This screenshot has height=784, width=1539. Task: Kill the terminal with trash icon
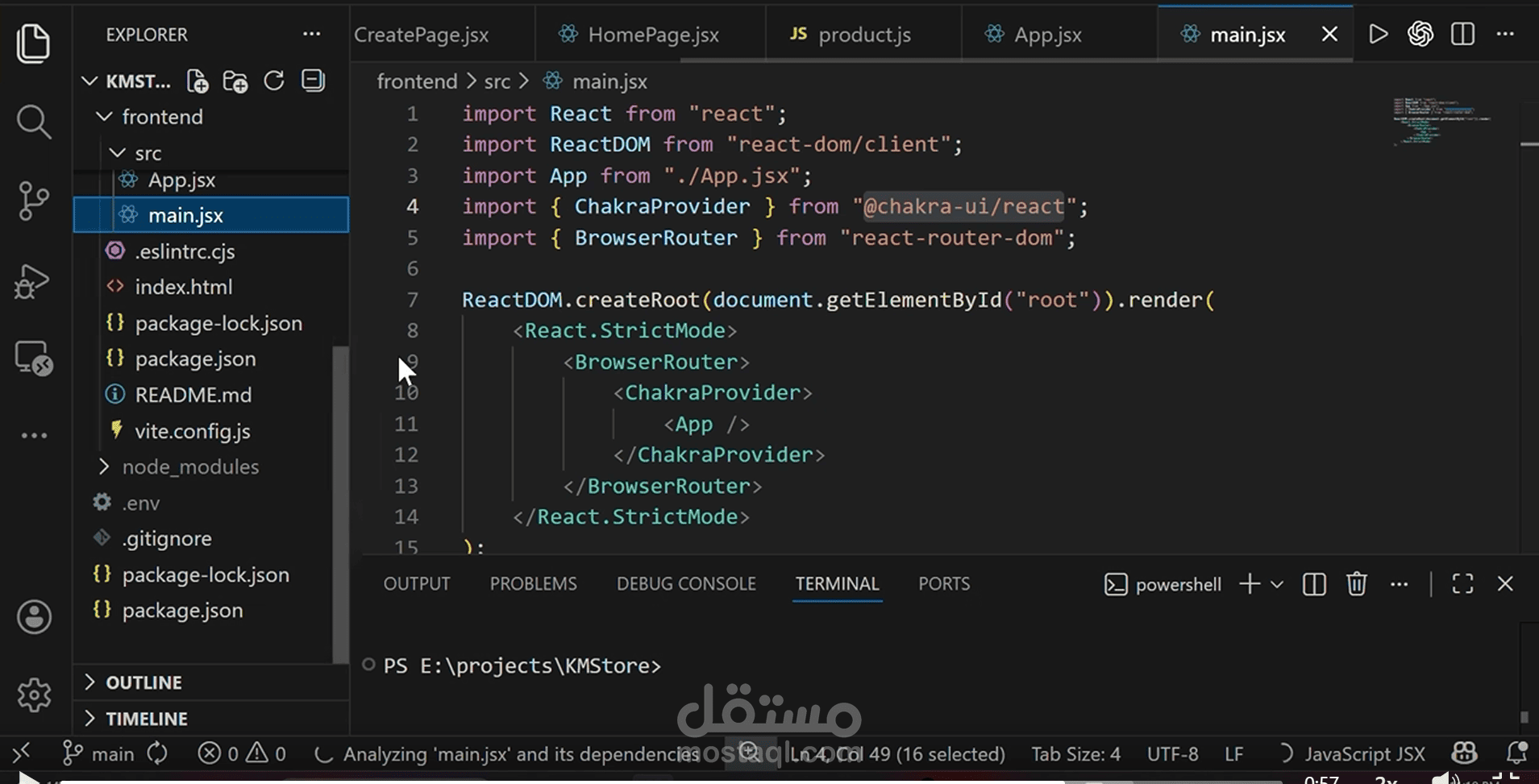(1357, 584)
